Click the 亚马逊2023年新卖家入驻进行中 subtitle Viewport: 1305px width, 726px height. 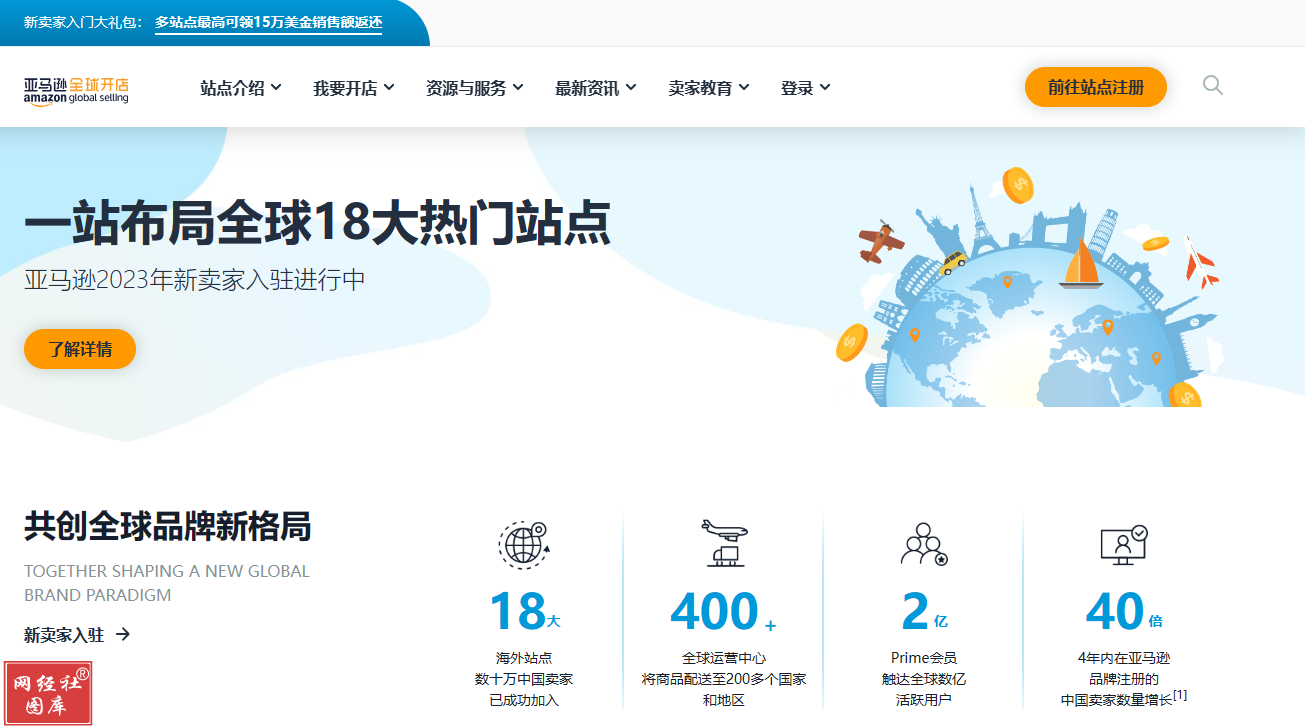195,280
